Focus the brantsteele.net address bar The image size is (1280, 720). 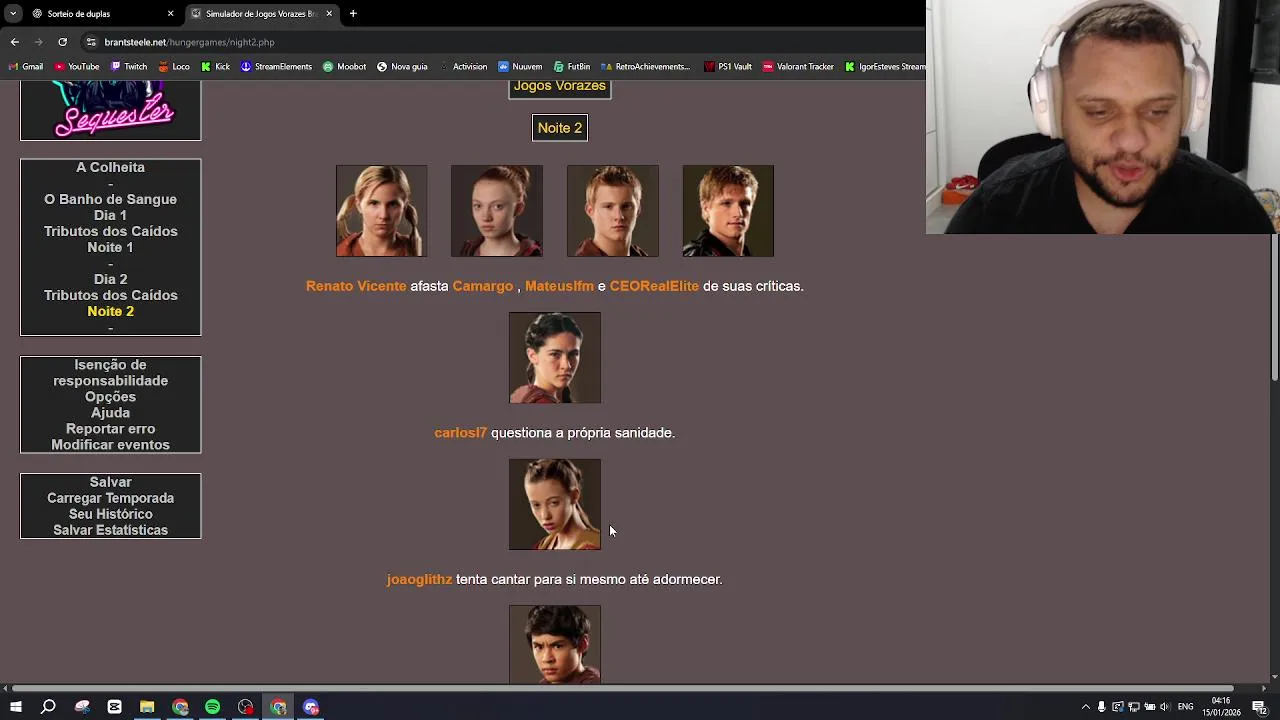tap(500, 42)
